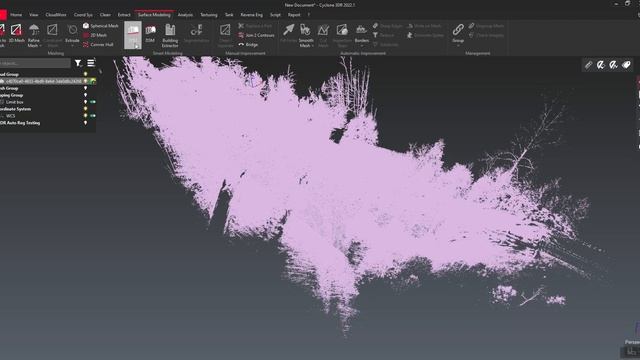Click the Segmentation tool icon
The image size is (640, 360).
tap(196, 30)
